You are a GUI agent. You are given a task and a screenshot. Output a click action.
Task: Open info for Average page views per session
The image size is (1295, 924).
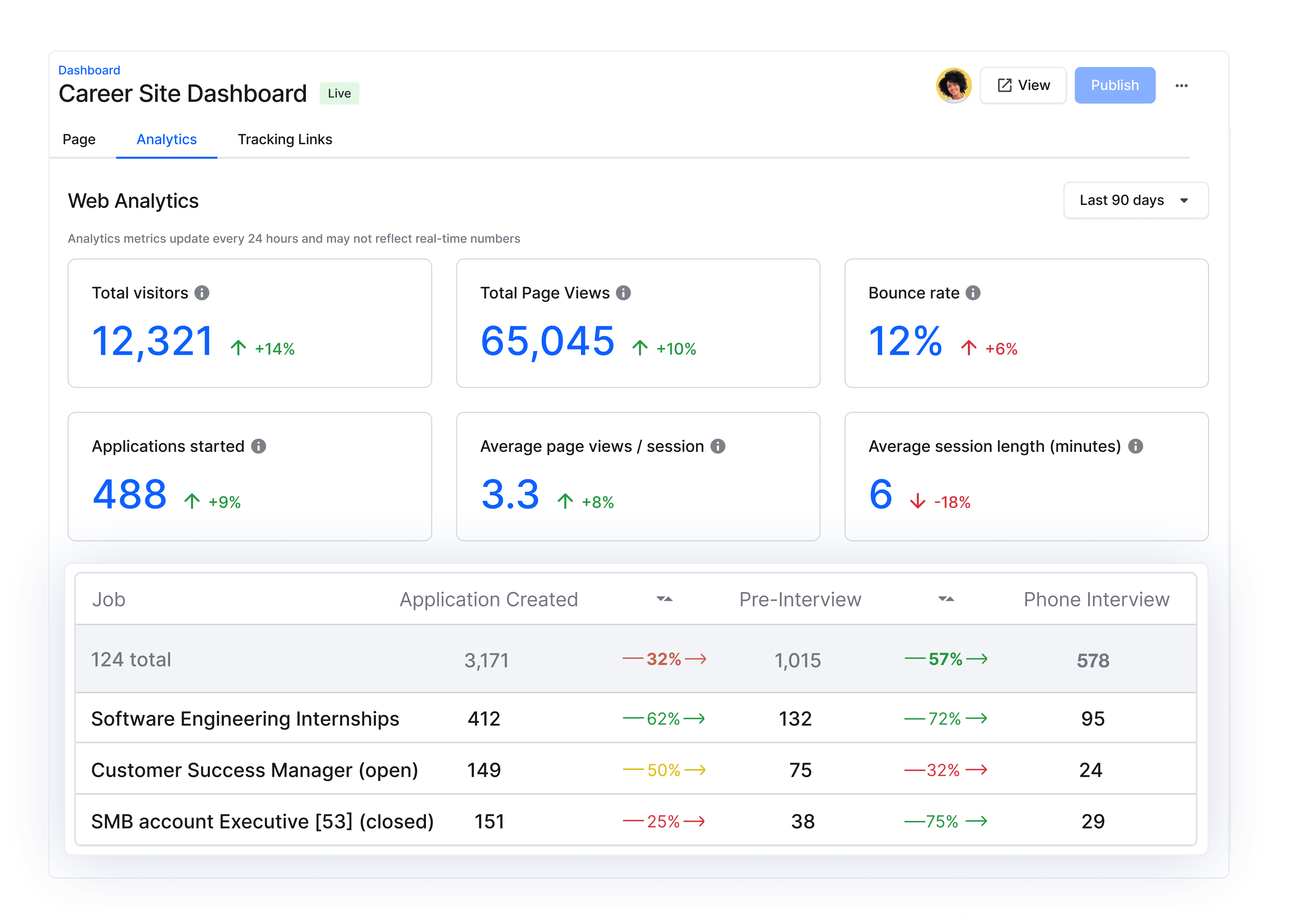click(719, 446)
